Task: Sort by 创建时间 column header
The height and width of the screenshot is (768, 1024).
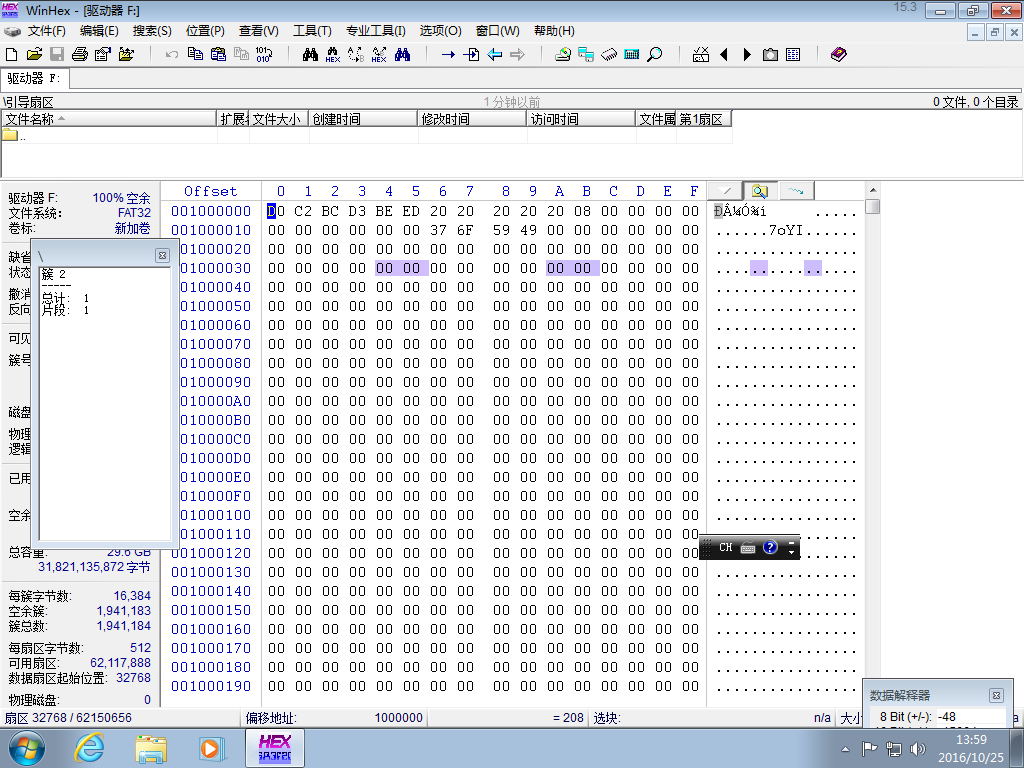Action: click(x=362, y=119)
